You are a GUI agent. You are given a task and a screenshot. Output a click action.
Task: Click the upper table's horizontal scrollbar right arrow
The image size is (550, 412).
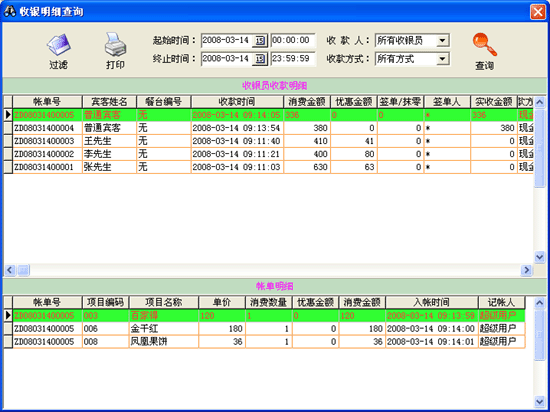pyautogui.click(x=526, y=270)
